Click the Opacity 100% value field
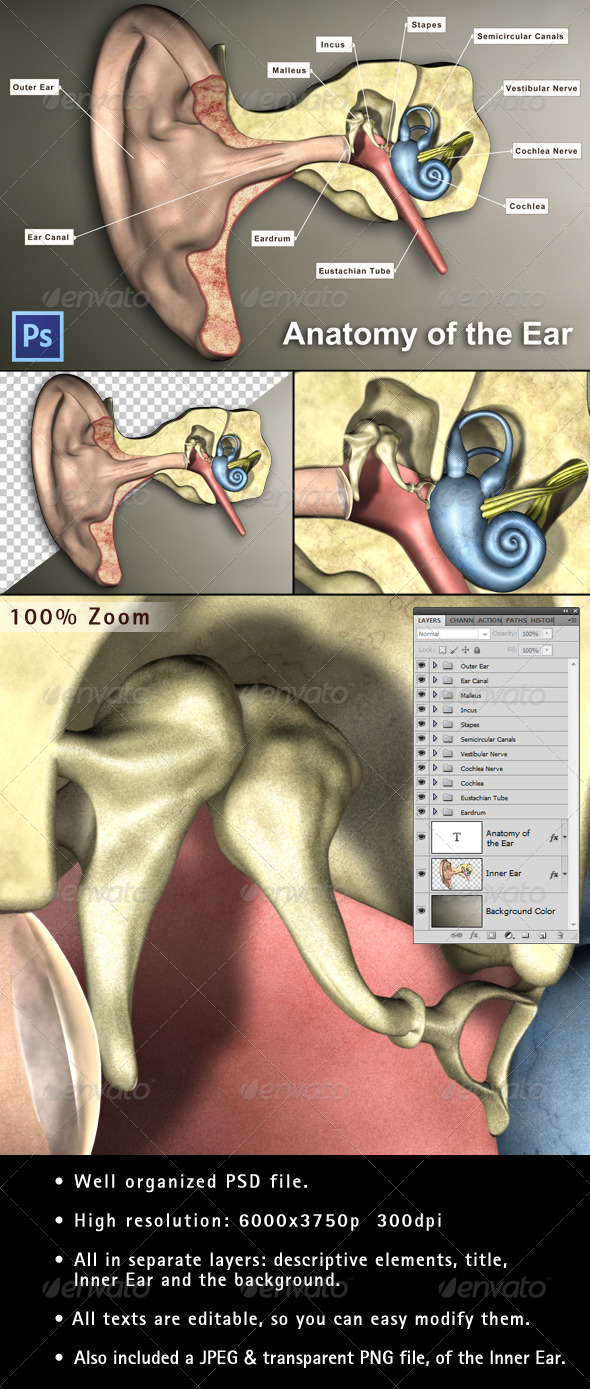Image resolution: width=590 pixels, height=1389 pixels. coord(529,634)
